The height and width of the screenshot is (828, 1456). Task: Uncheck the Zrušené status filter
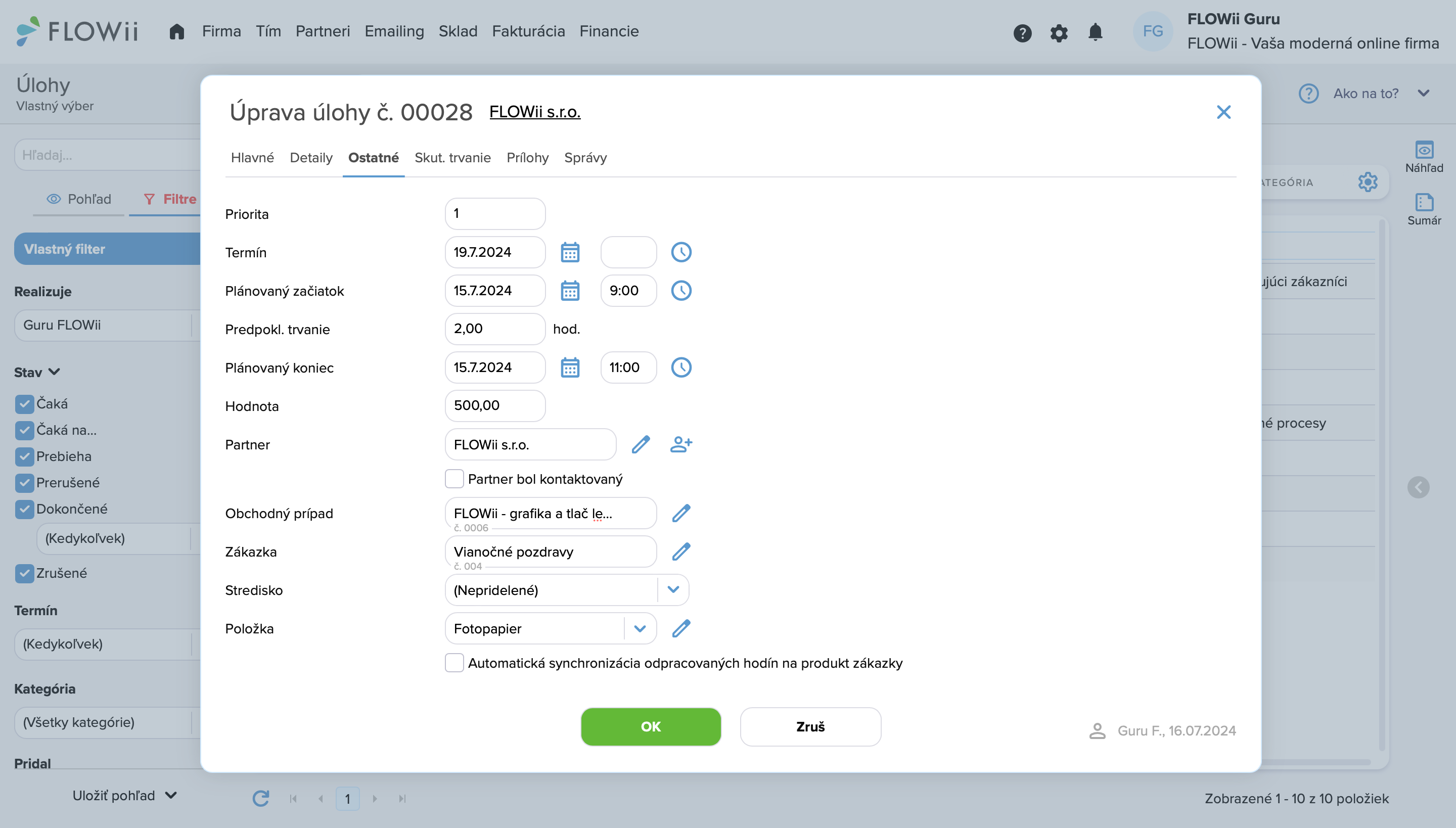[x=24, y=573]
